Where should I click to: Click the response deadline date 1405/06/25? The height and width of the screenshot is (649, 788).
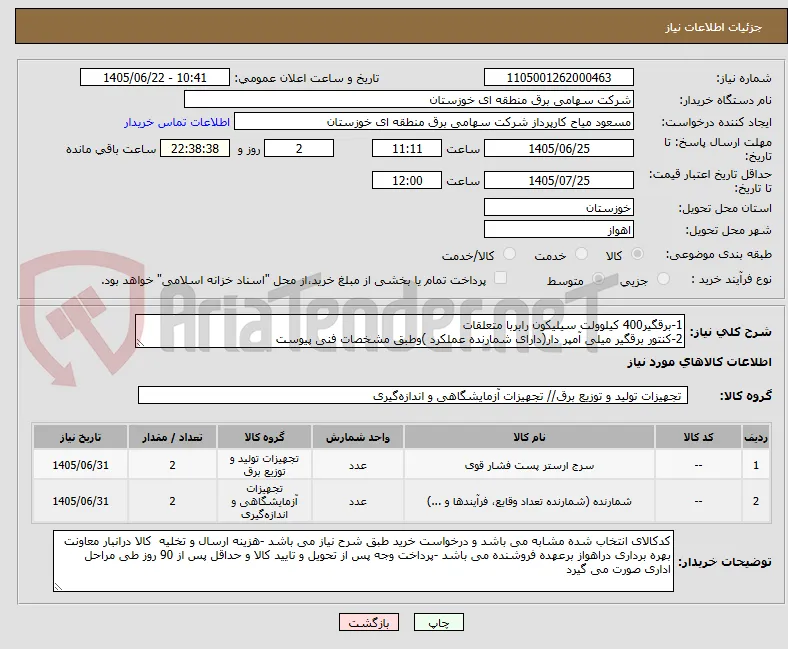559,149
